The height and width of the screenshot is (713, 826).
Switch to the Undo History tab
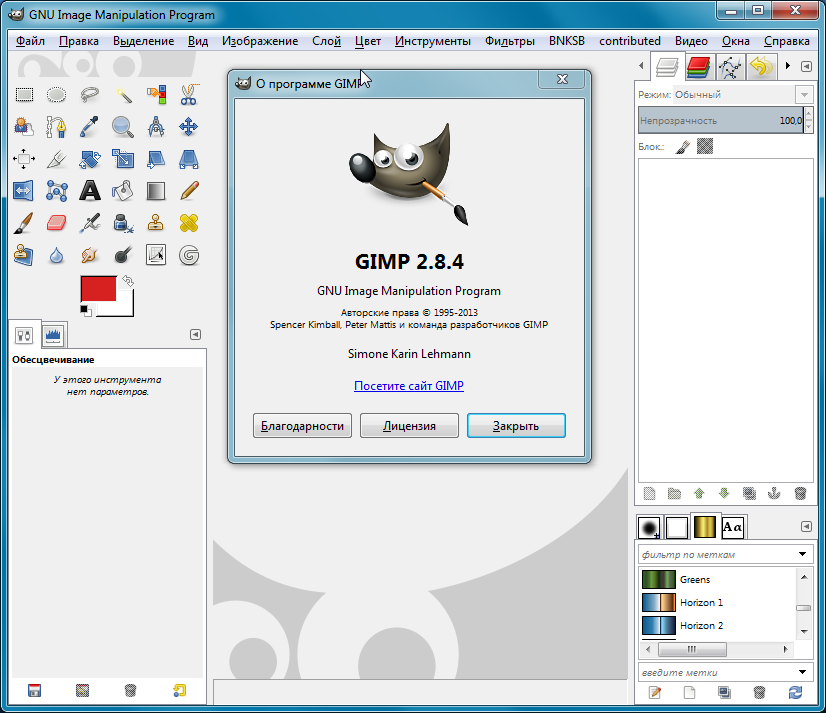pos(761,67)
